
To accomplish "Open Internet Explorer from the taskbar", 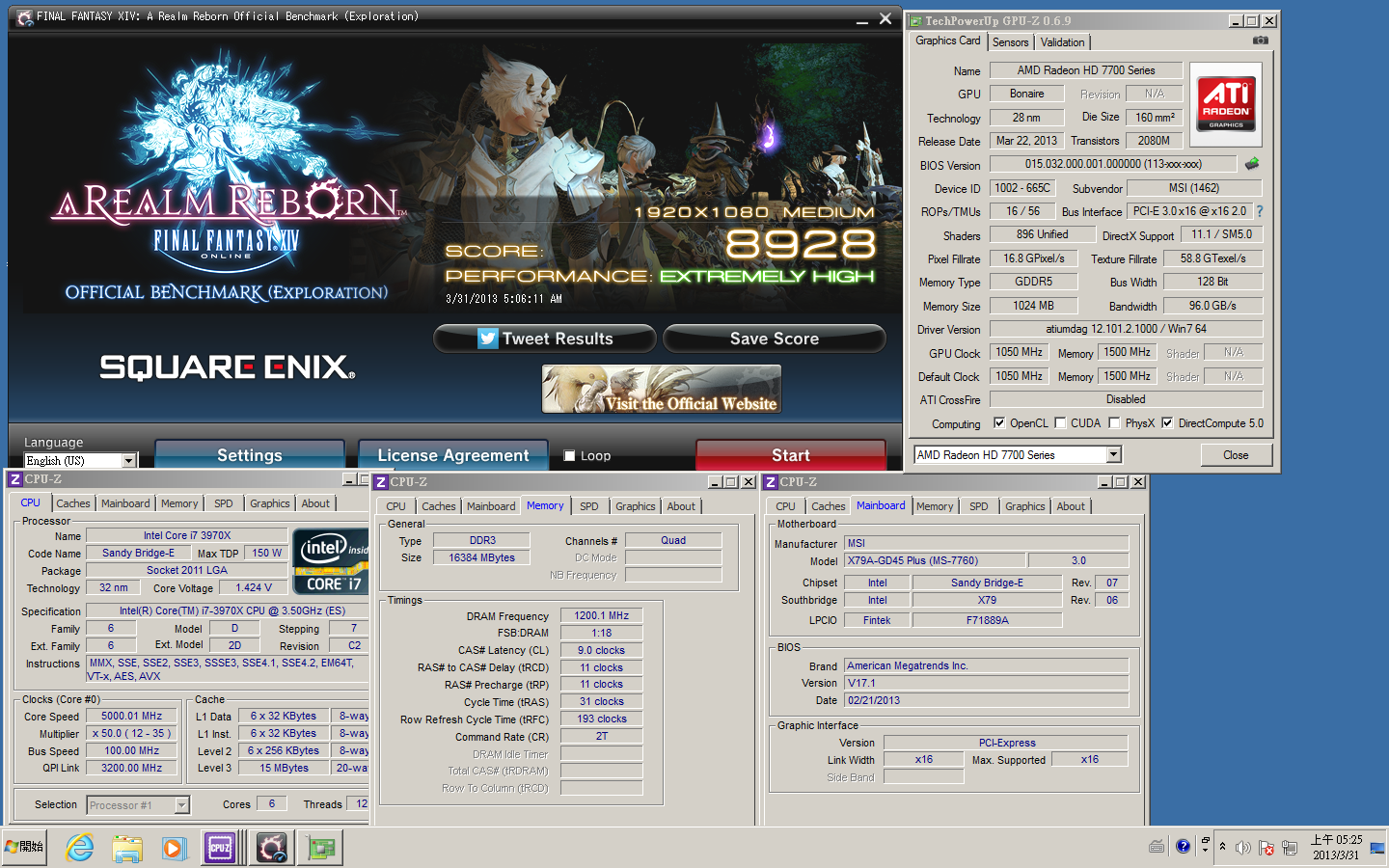I will coord(79,848).
